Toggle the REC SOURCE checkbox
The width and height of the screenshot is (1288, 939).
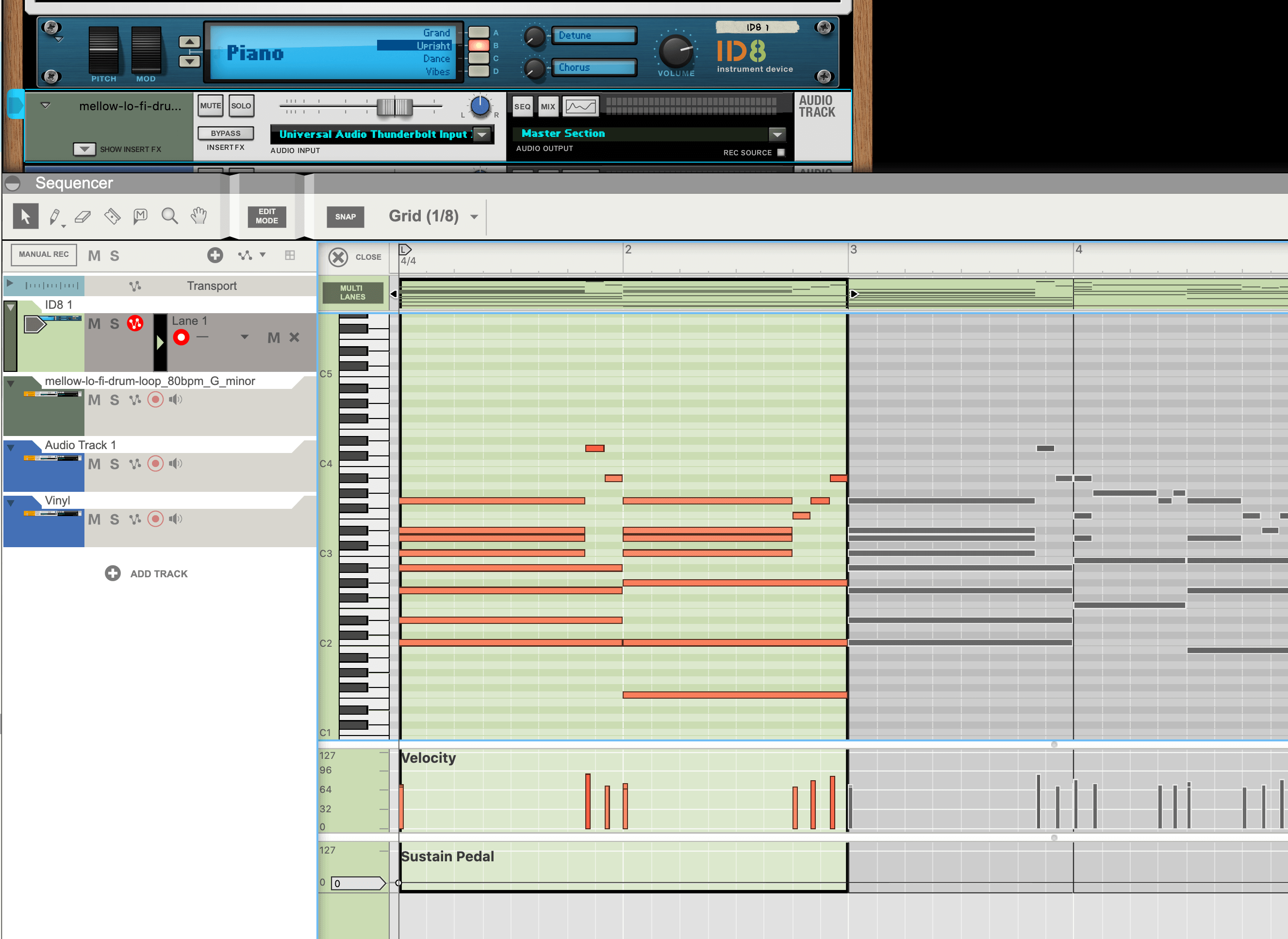click(781, 152)
